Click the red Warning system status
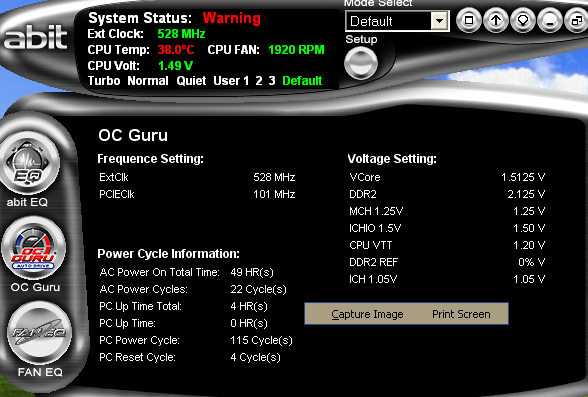 click(231, 18)
